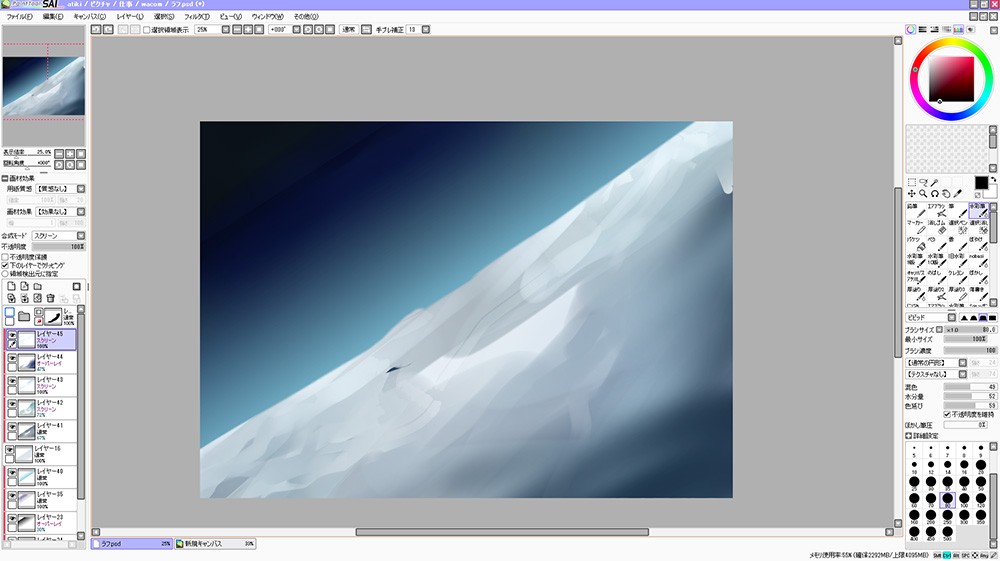1000x561 pixels.
Task: Switch to 新規キャンバス document tab
Action: 215,544
